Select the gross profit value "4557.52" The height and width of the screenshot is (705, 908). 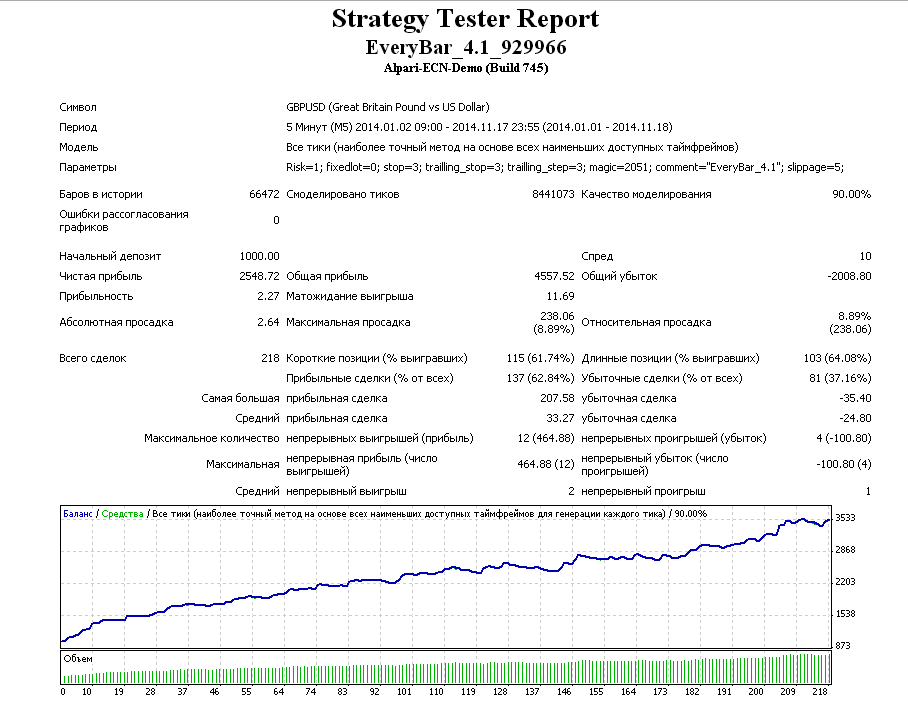(554, 276)
